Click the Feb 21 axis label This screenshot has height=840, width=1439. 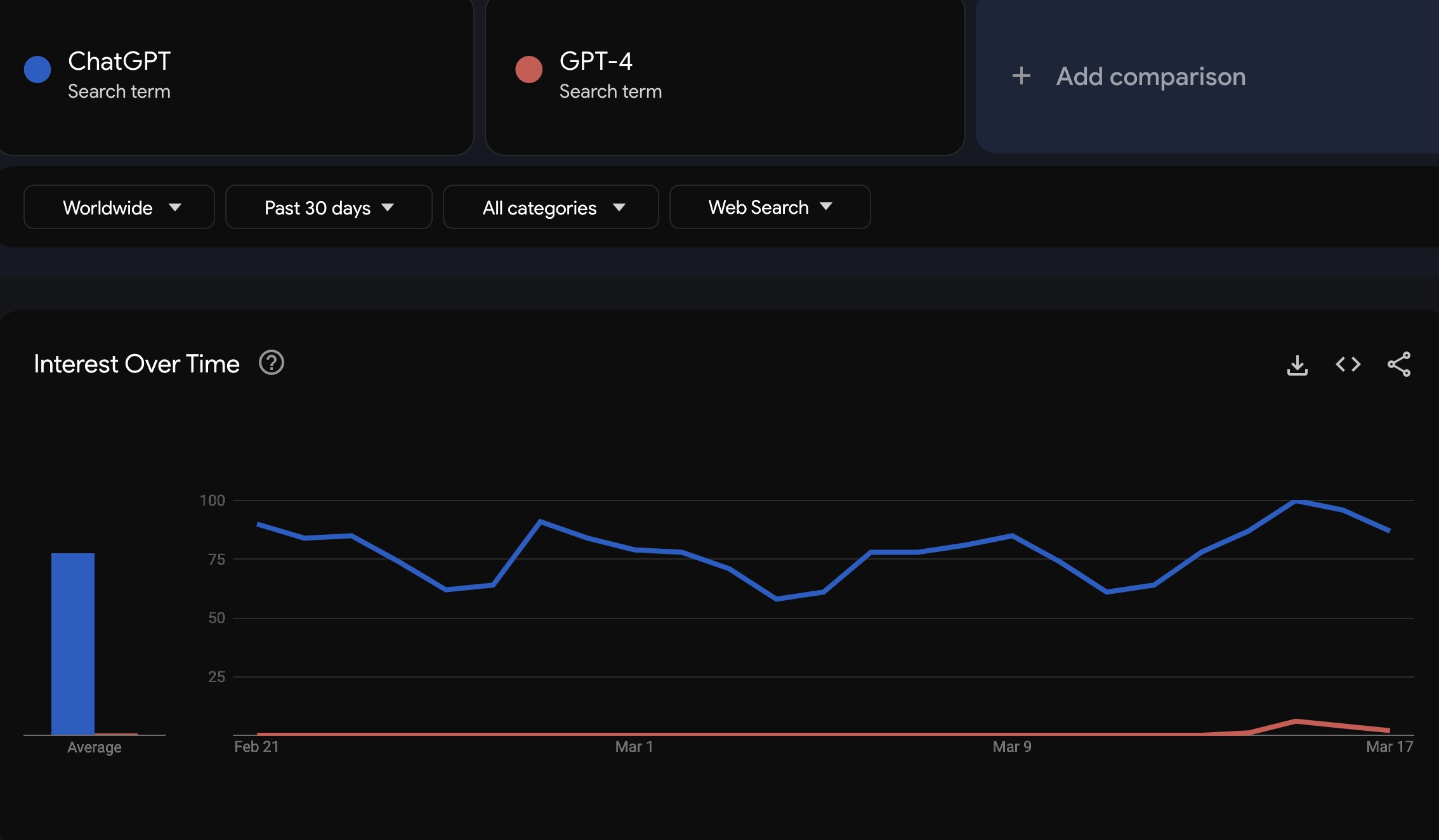click(256, 747)
